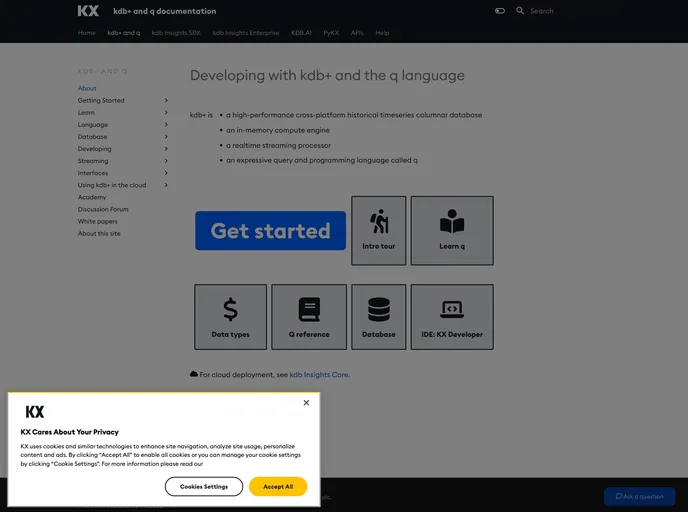This screenshot has width=688, height=512.
Task: Open Academy in the sidebar
Action: click(92, 197)
